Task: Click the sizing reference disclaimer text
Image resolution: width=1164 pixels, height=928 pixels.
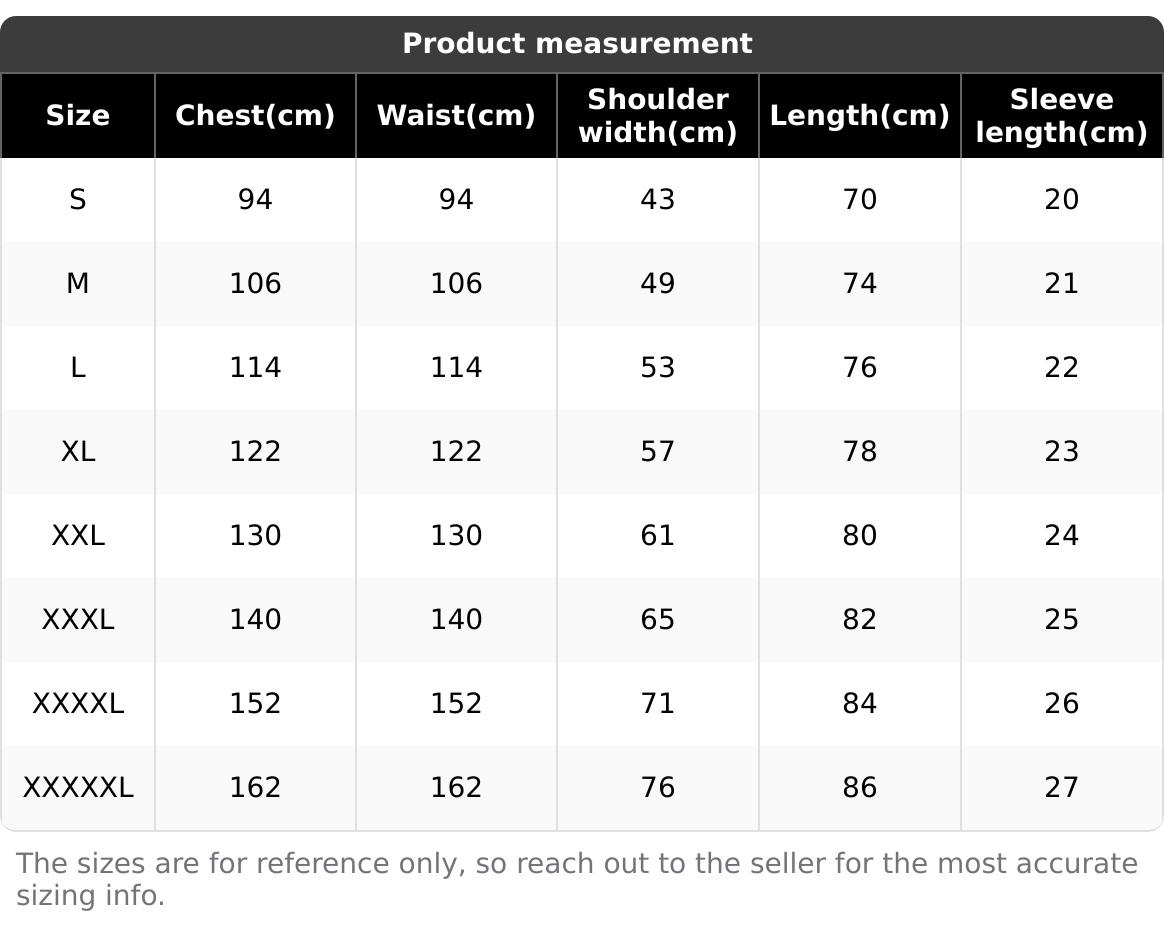Action: pyautogui.click(x=577, y=879)
